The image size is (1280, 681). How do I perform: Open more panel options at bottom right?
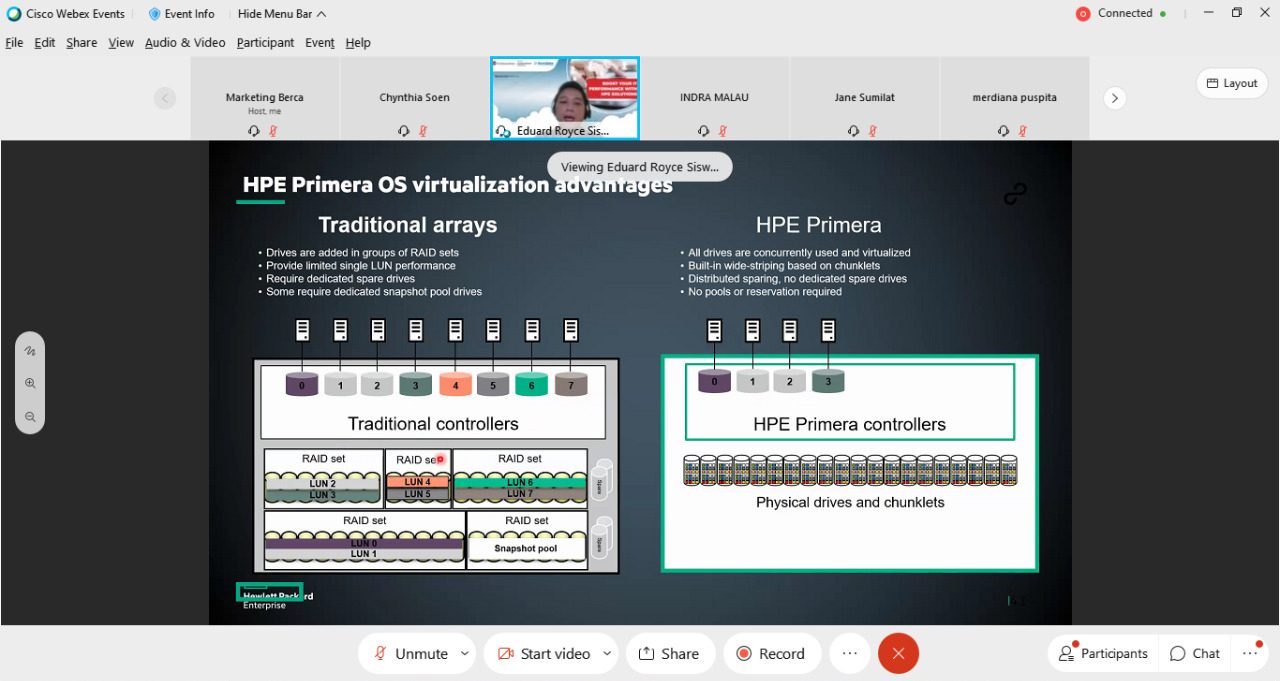(x=1250, y=653)
